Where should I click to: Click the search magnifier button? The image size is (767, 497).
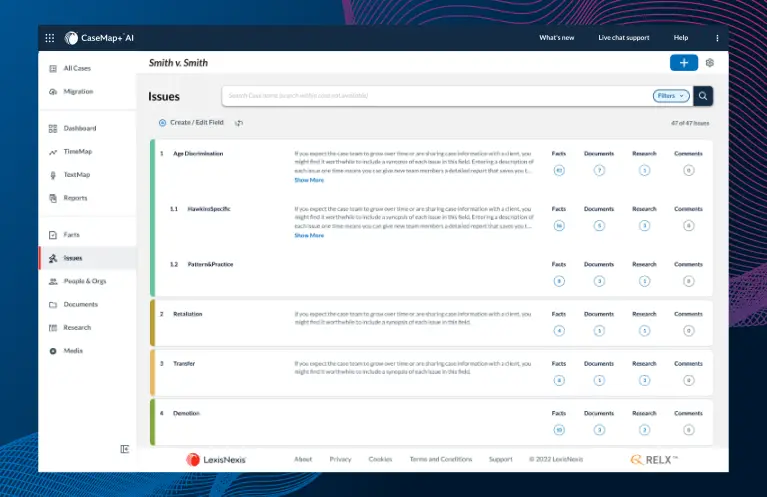(x=703, y=96)
